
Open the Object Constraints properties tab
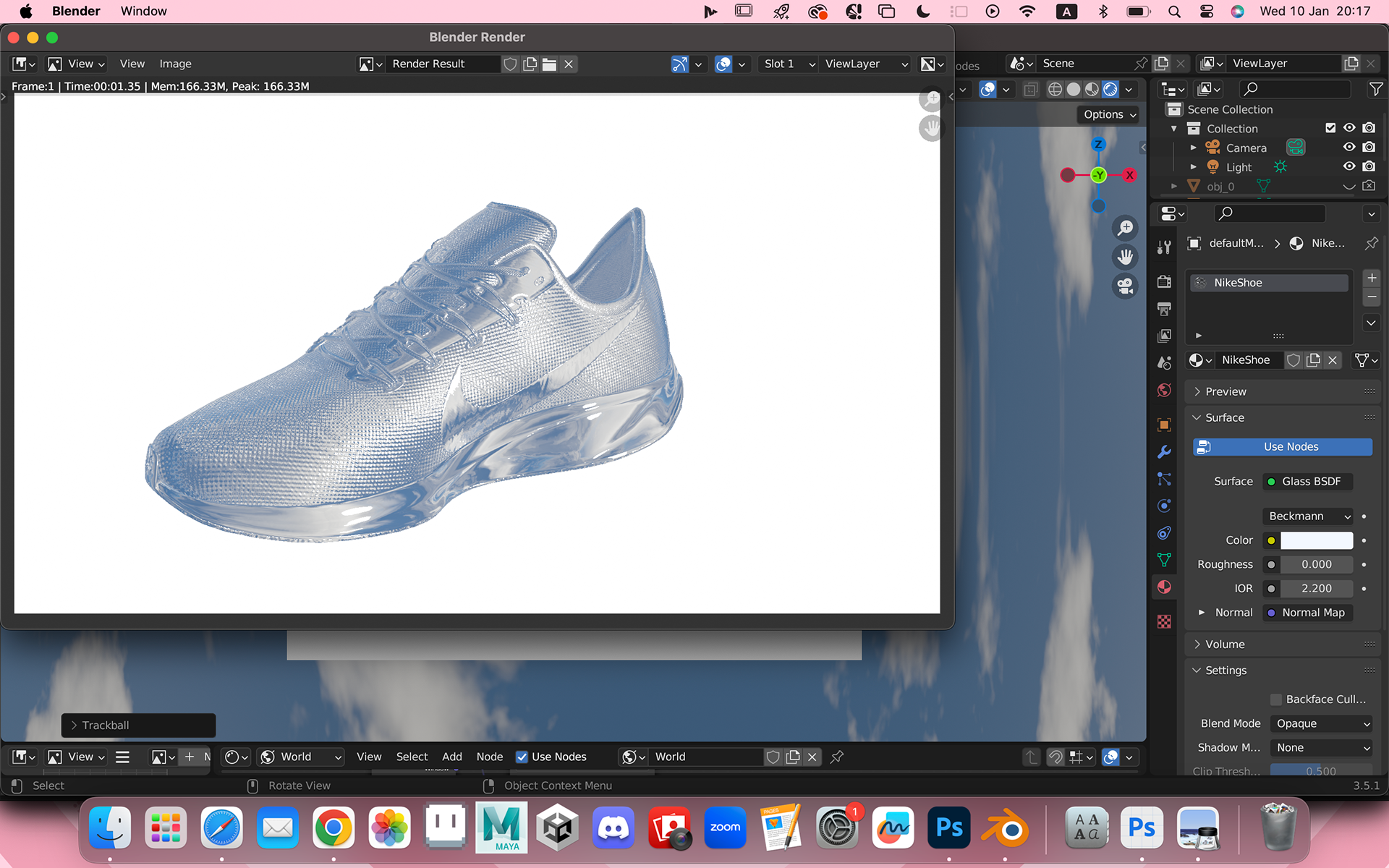(x=1164, y=533)
